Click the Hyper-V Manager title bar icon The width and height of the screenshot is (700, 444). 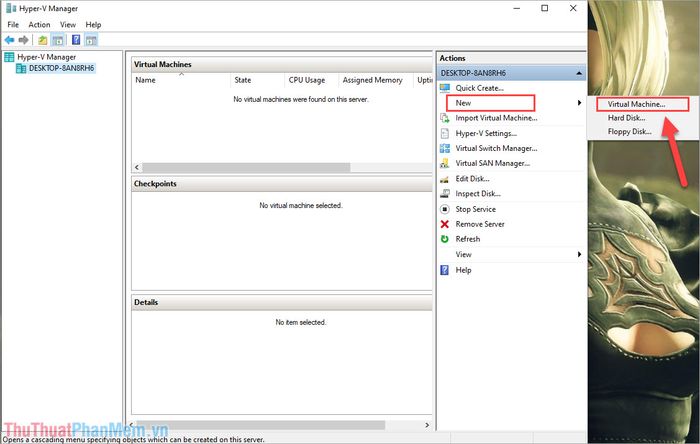coord(11,8)
